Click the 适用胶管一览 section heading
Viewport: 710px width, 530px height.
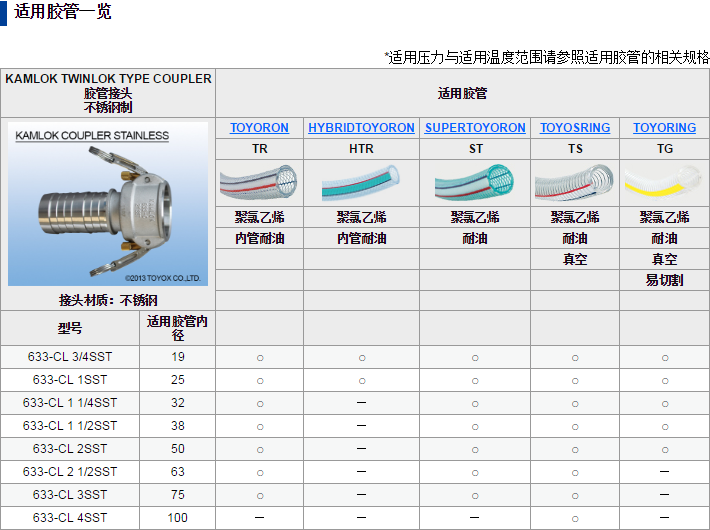(x=62, y=11)
